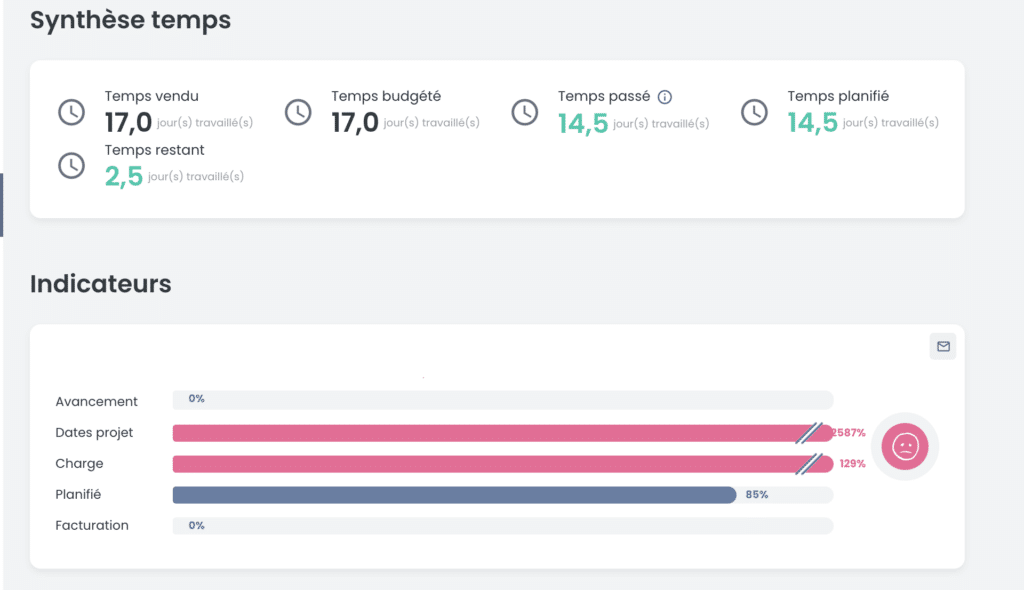The image size is (1024, 590).
Task: Click the clock icon beside Temps vendu
Action: coord(71,112)
